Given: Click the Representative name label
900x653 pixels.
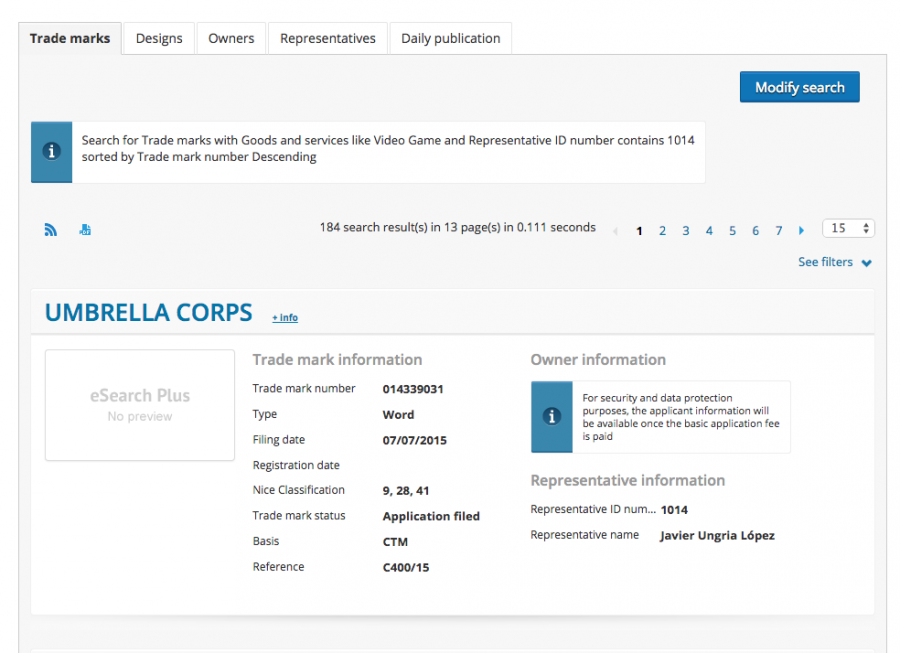Looking at the screenshot, I should (584, 535).
